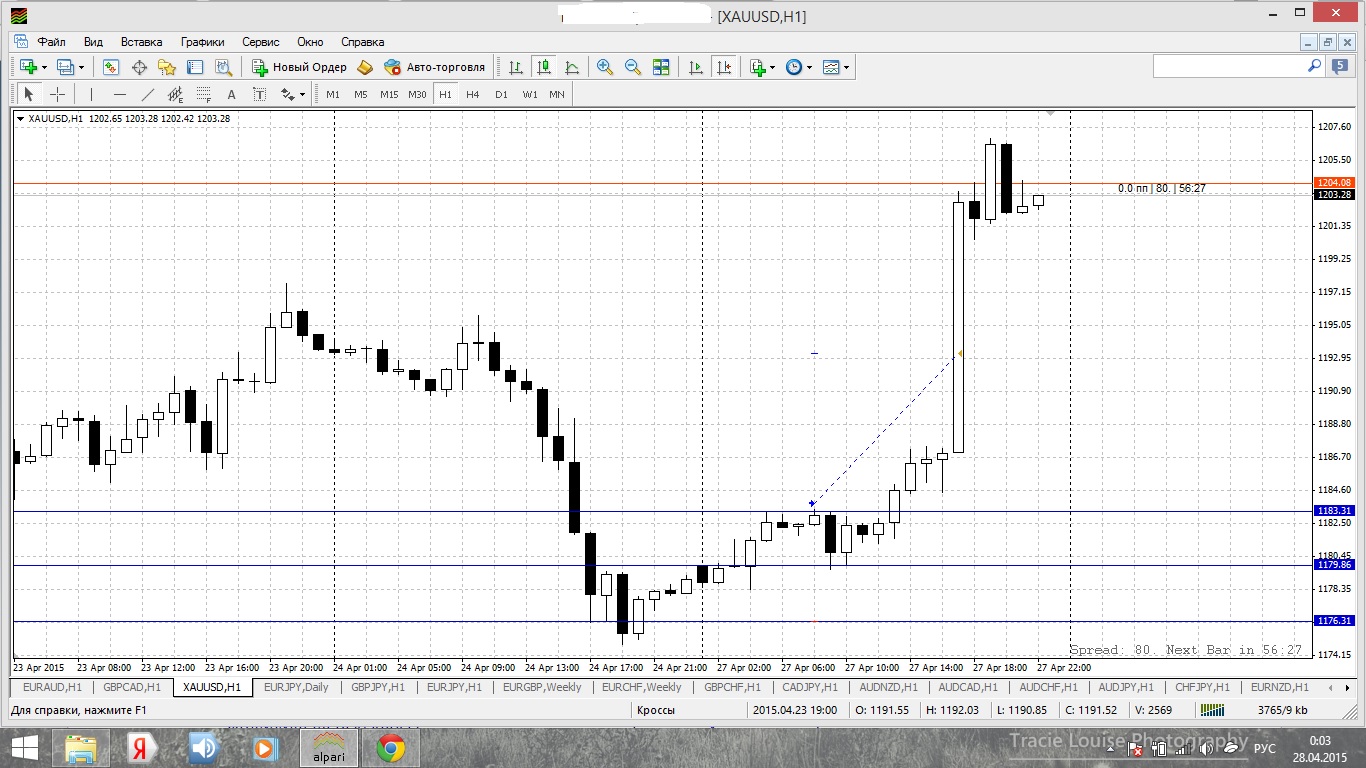1366x768 pixels.
Task: Select the equidistant channel tool
Action: 176,94
